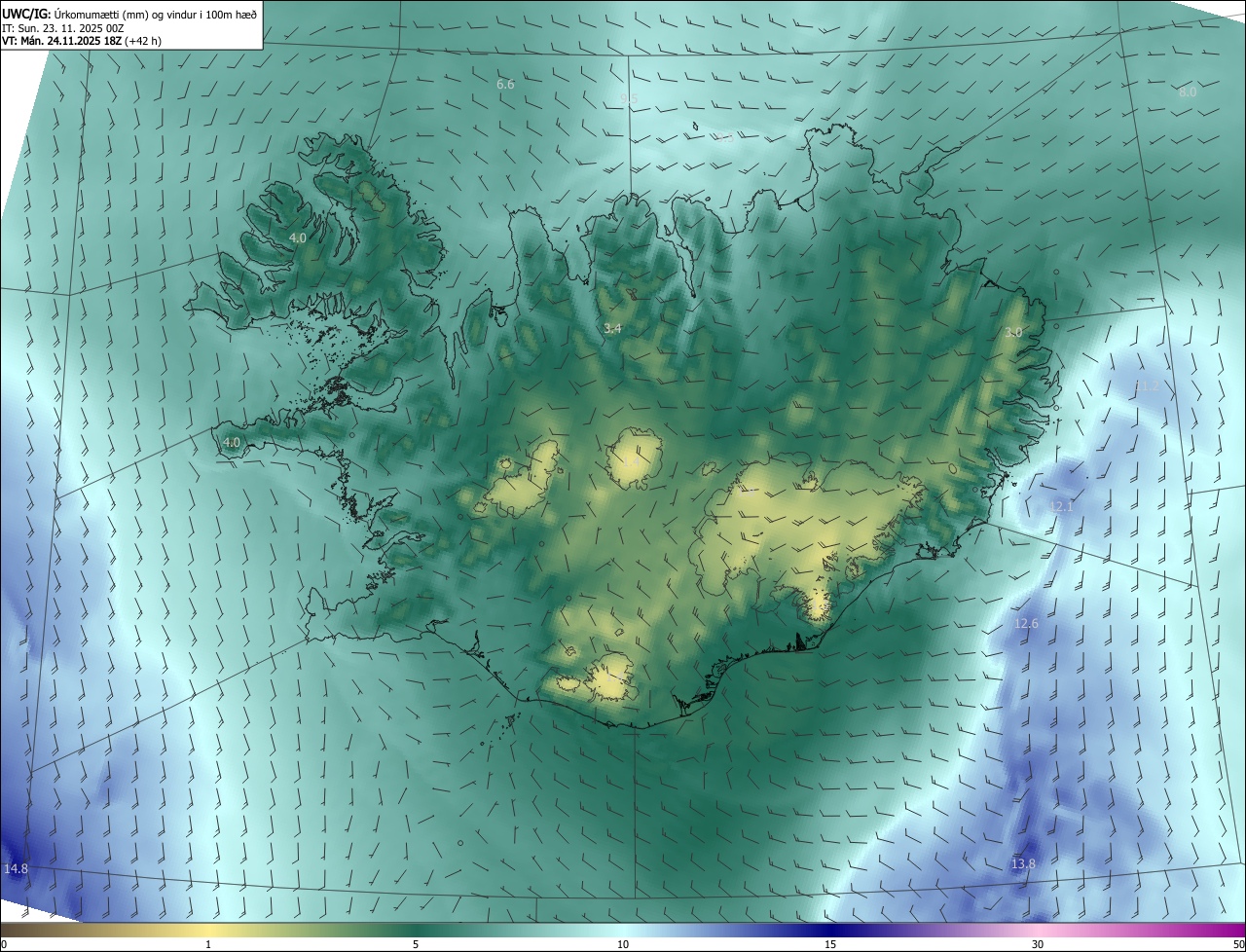This screenshot has width=1246, height=952.
Task: Click the '6.6' value label north of Iceland
Action: (x=505, y=85)
